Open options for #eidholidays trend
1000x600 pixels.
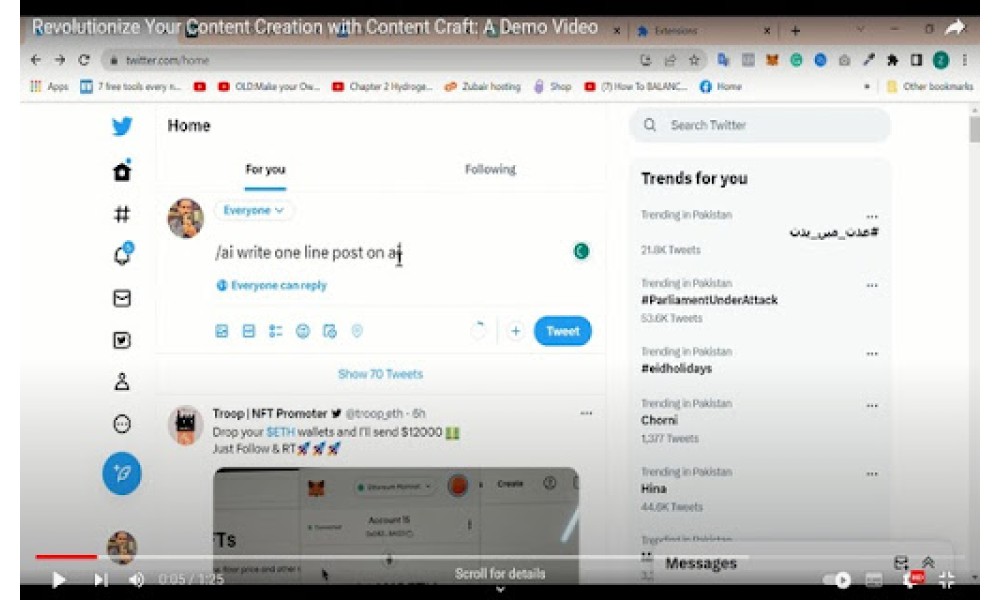(872, 353)
